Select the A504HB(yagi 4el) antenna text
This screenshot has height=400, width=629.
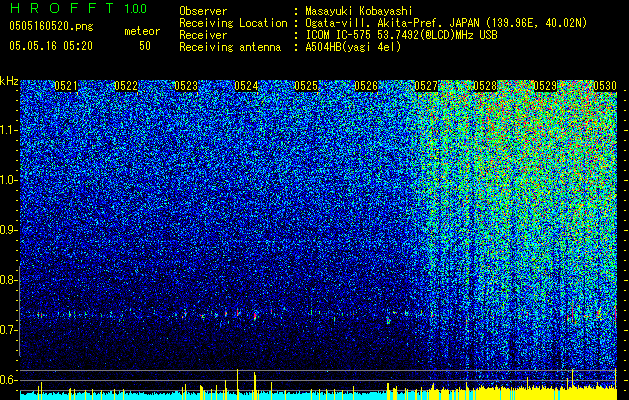(x=353, y=47)
